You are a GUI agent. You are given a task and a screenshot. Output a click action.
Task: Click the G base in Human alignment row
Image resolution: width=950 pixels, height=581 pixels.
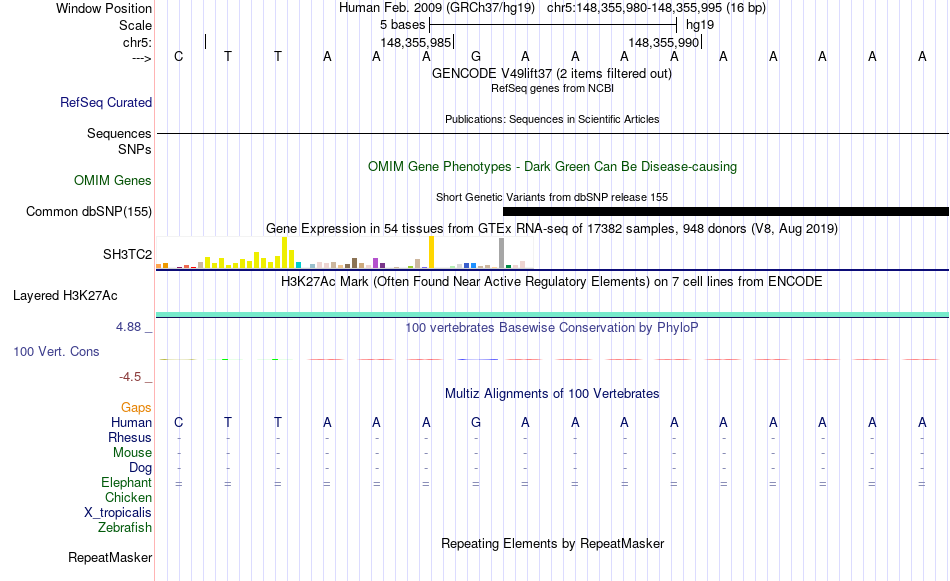(x=476, y=422)
